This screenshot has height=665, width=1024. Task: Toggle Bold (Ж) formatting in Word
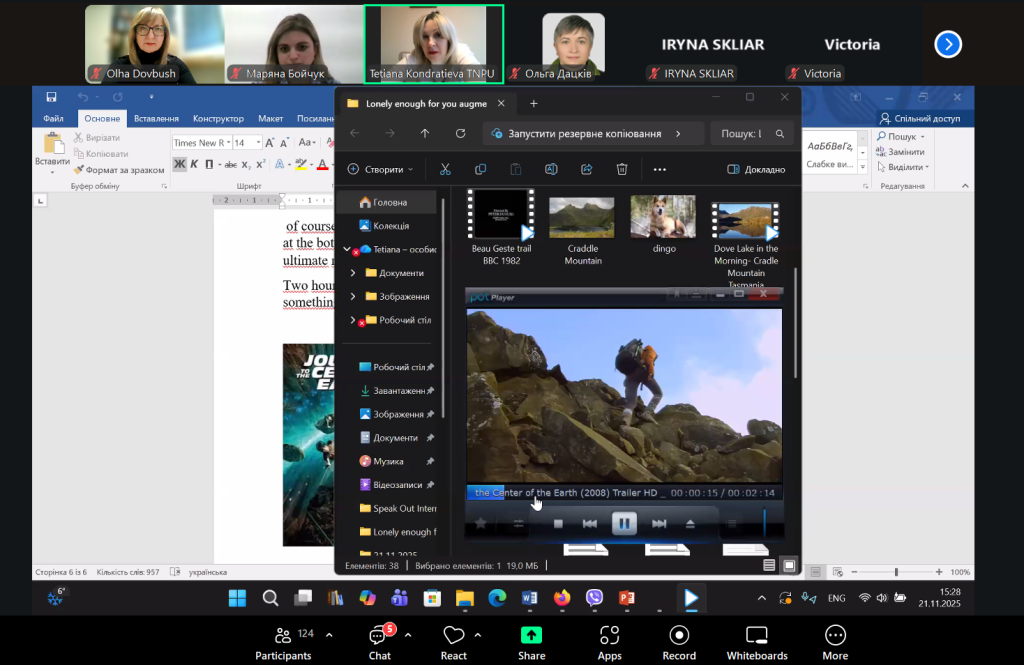(180, 165)
